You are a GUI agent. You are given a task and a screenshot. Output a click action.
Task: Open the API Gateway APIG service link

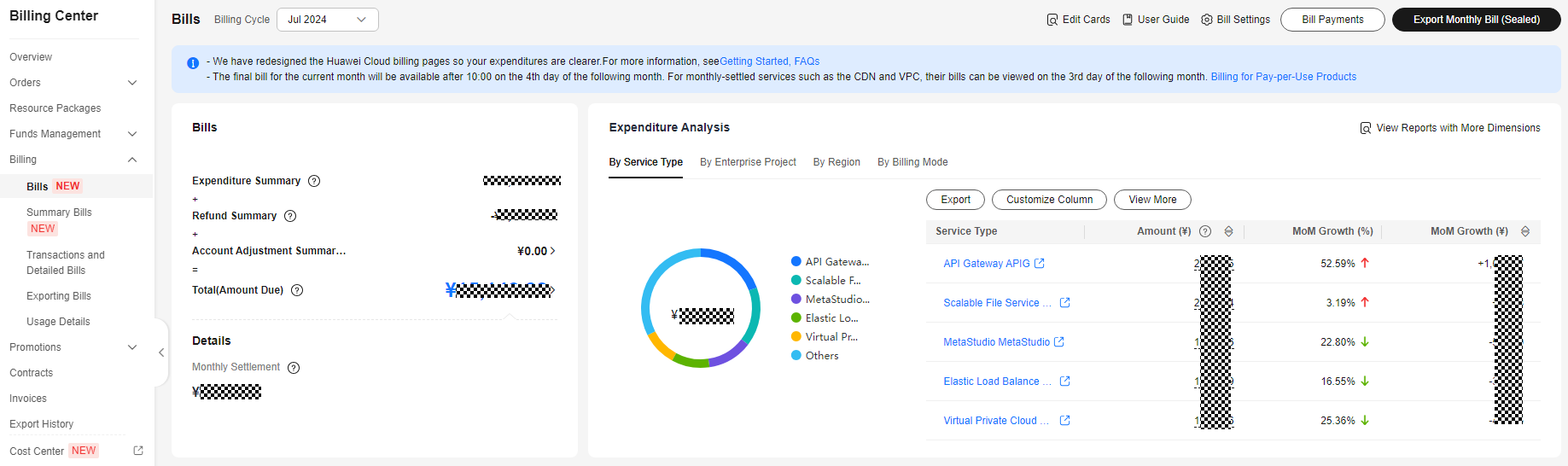pos(986,264)
